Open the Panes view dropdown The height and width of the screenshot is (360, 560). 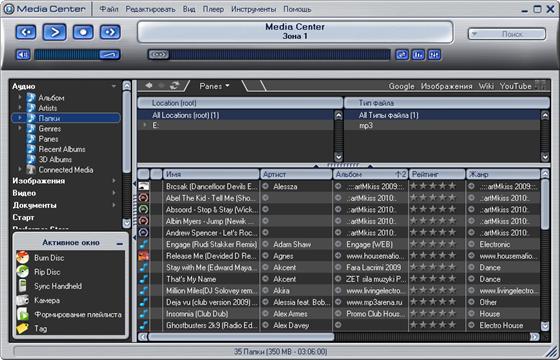[x=214, y=86]
